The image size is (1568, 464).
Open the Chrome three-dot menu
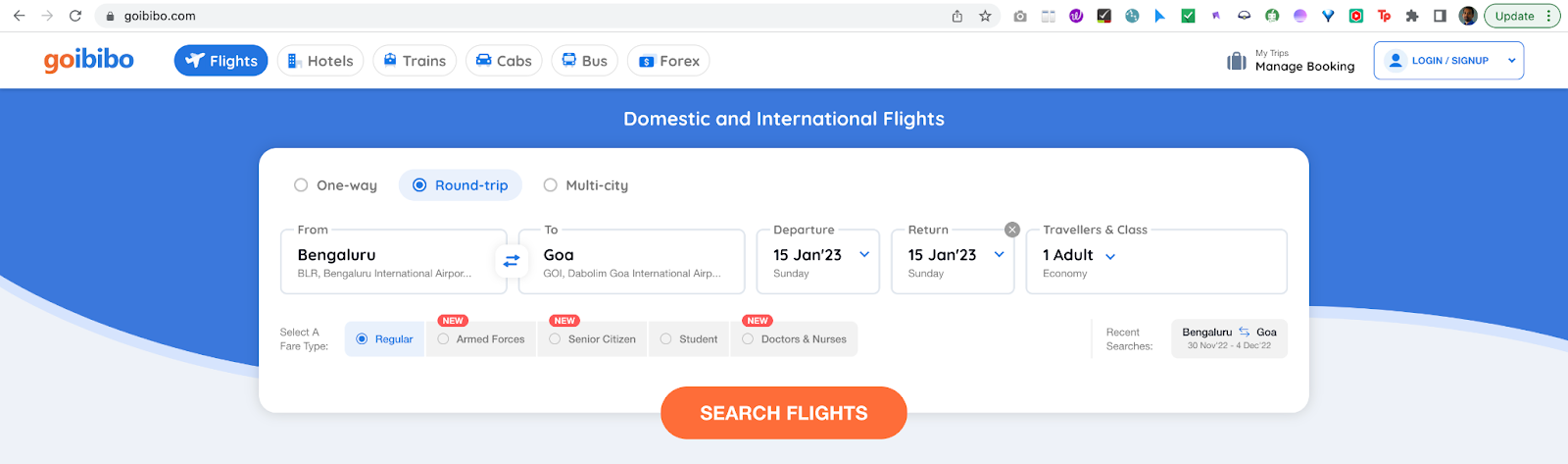point(1548,16)
